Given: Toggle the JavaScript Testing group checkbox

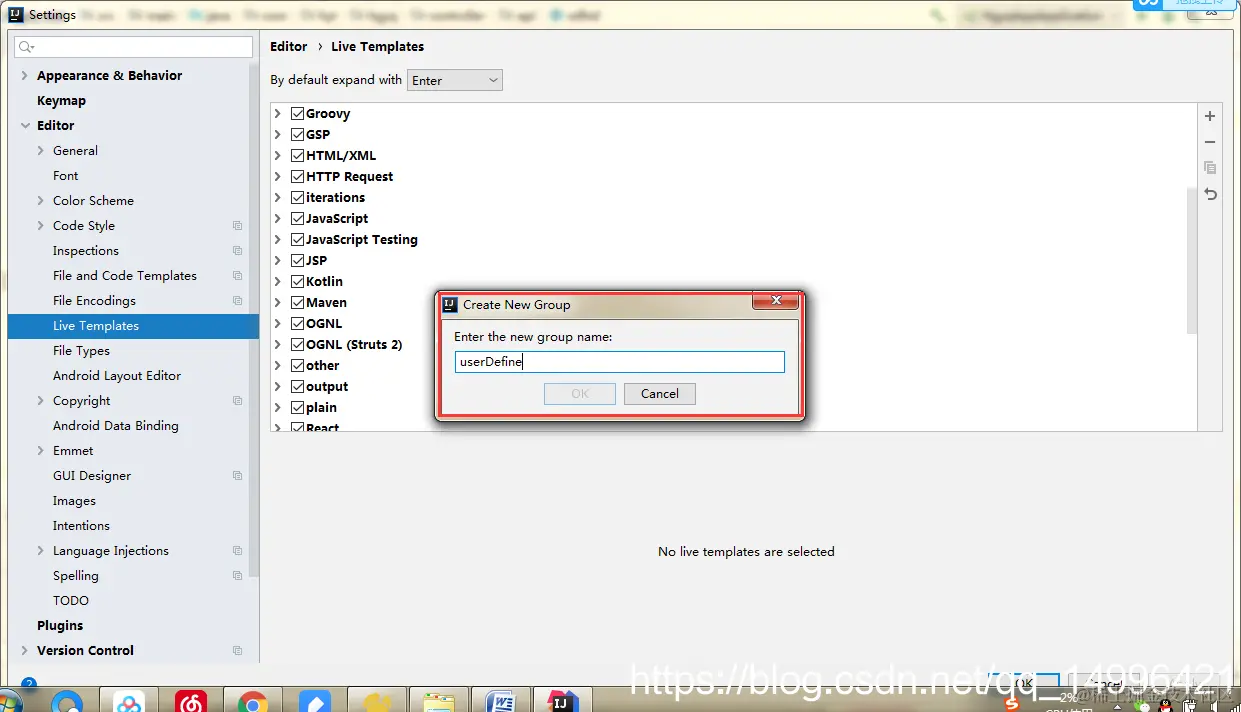Looking at the screenshot, I should coord(298,240).
